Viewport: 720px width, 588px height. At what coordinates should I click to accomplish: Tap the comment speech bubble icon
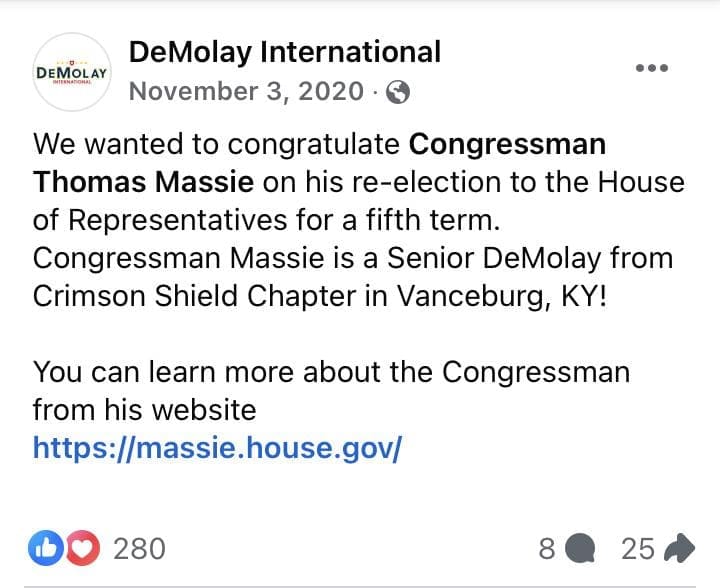pos(579,548)
